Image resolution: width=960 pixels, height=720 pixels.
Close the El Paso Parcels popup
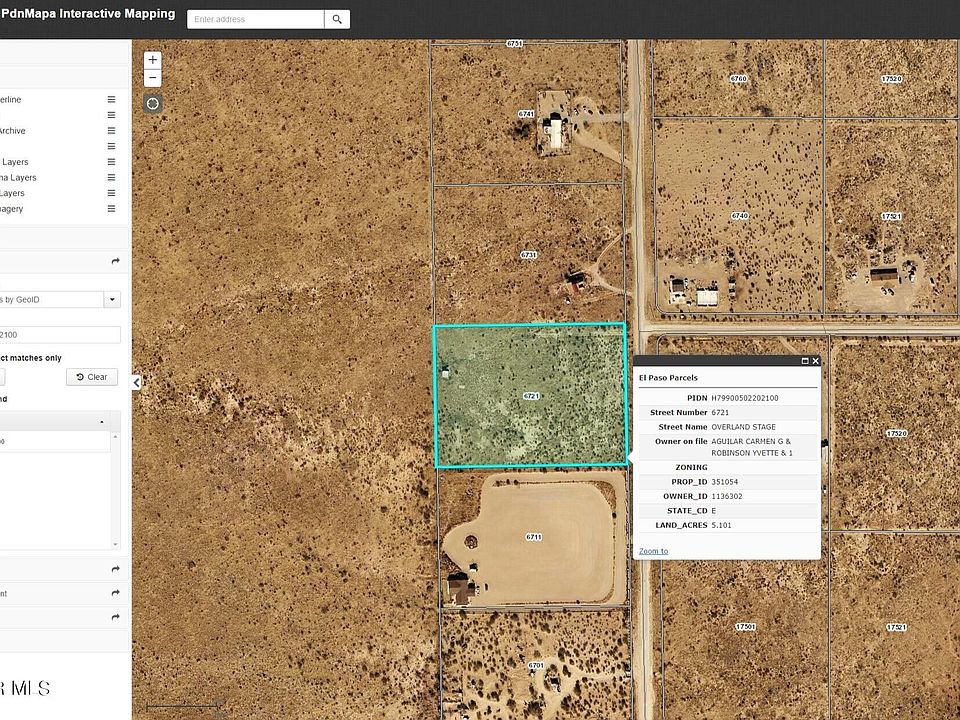pos(815,361)
